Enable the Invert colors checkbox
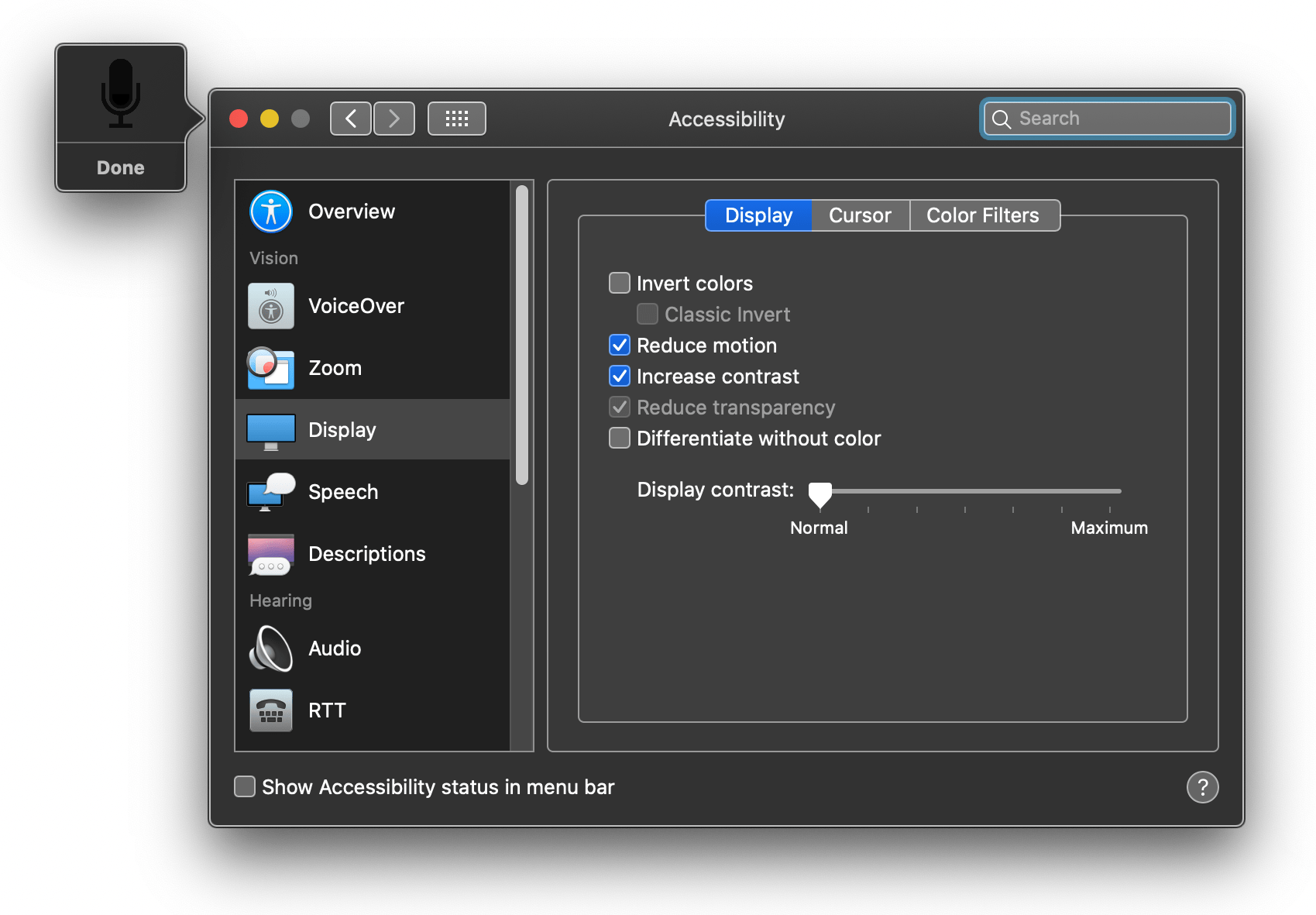Screen dimensions: 1316x915 [x=620, y=283]
